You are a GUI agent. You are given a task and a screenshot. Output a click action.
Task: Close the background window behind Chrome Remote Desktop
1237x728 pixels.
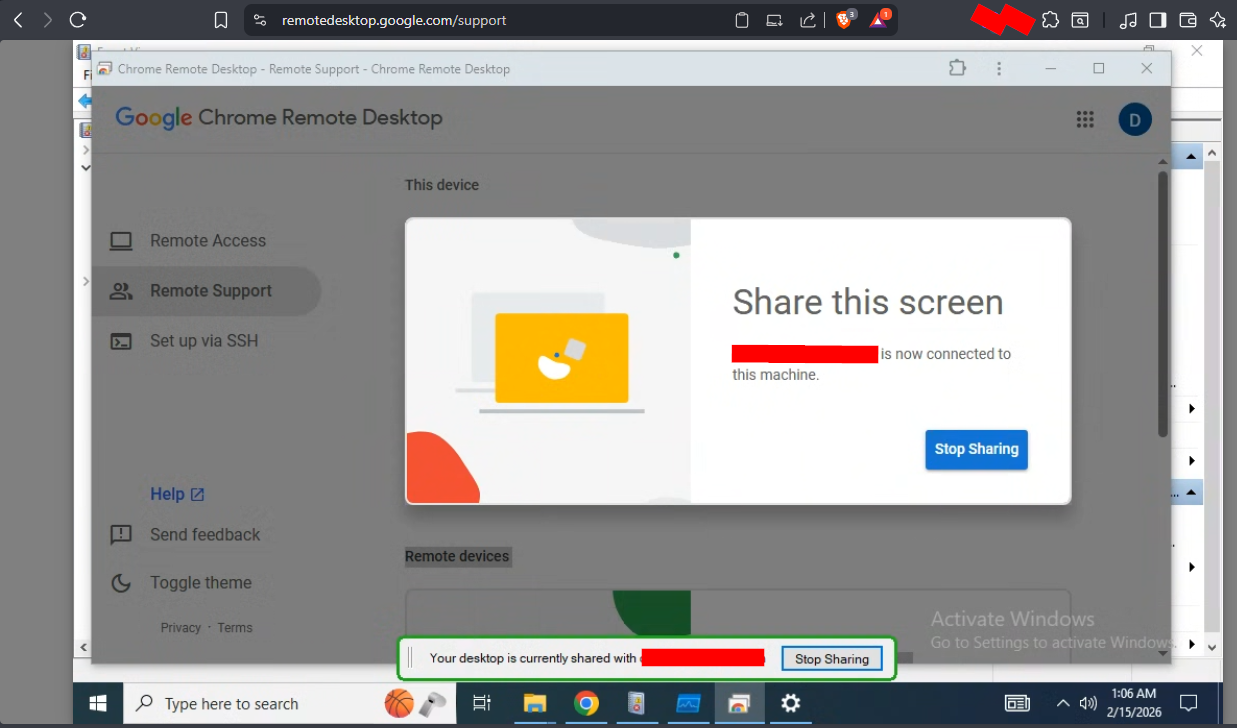[x=1196, y=50]
